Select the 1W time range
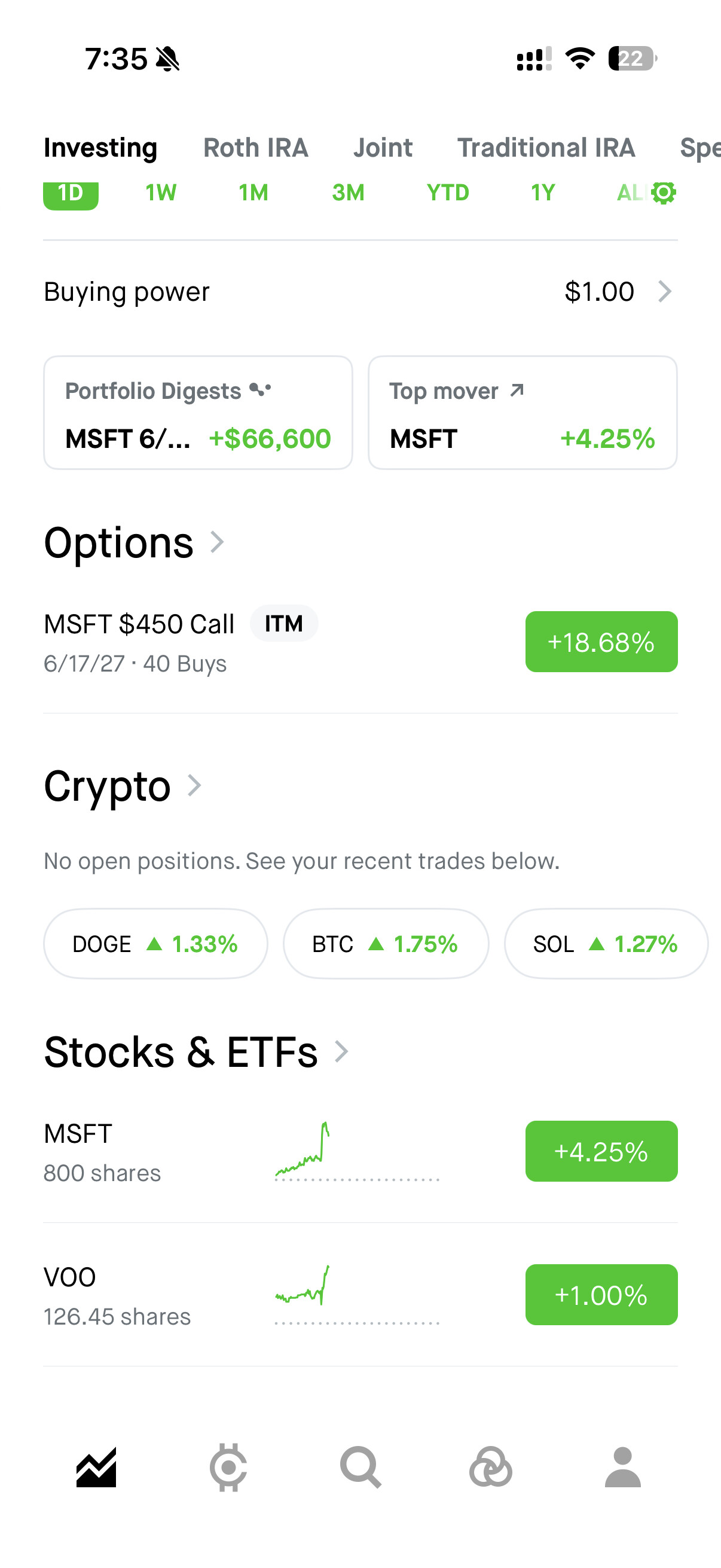Screen dimensions: 721x1568 click(x=161, y=193)
